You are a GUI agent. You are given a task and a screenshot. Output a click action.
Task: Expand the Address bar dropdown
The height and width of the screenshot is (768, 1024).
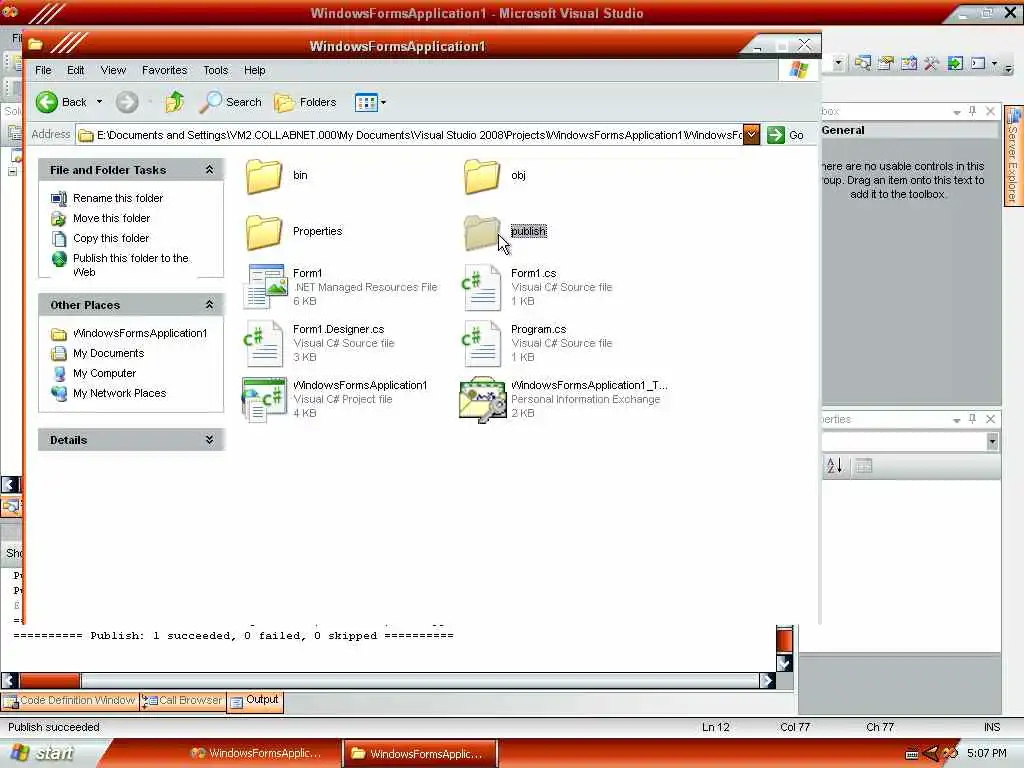pos(752,135)
